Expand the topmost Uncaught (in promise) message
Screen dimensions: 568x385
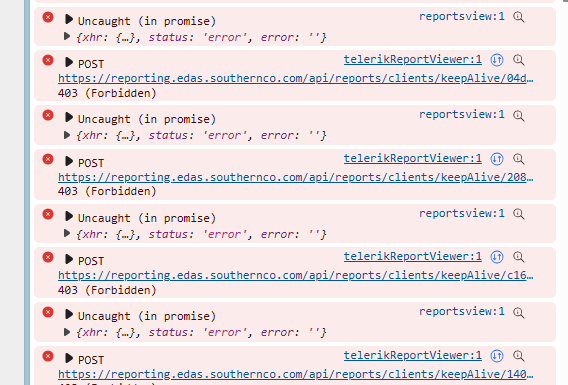click(68, 19)
